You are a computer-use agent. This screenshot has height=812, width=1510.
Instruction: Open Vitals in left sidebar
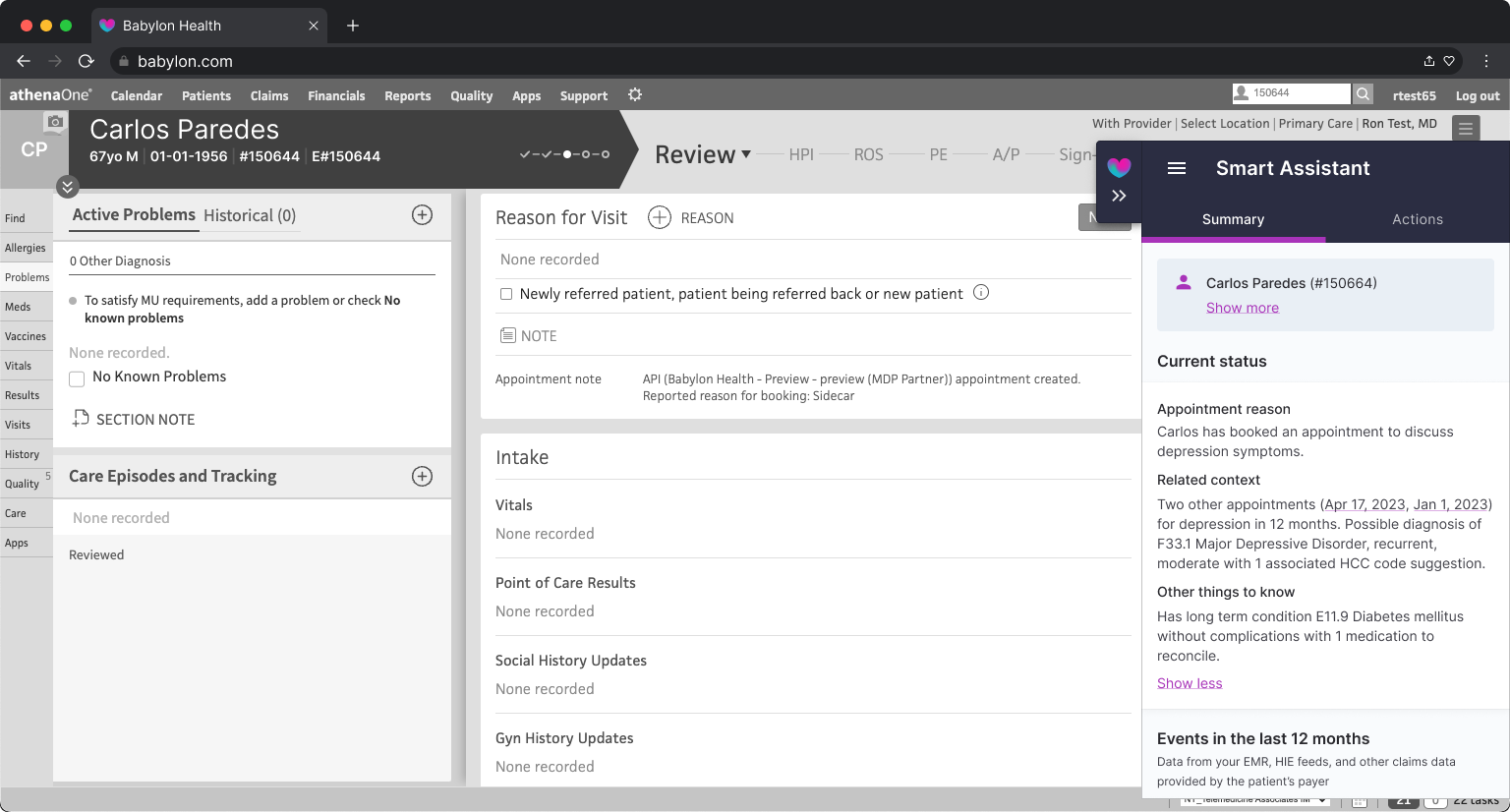pyautogui.click(x=27, y=366)
